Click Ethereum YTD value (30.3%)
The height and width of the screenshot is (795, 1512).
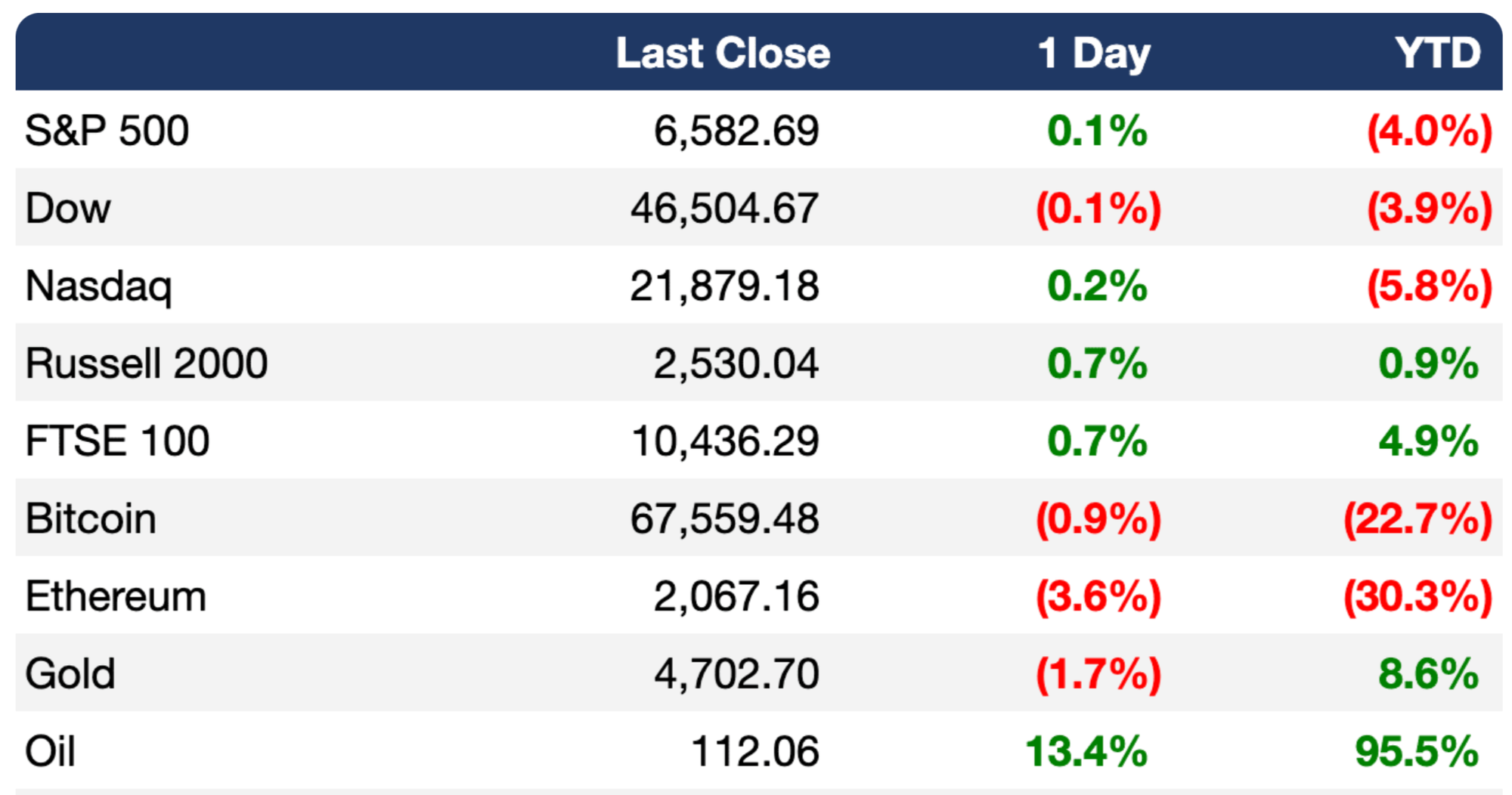pos(1417,597)
